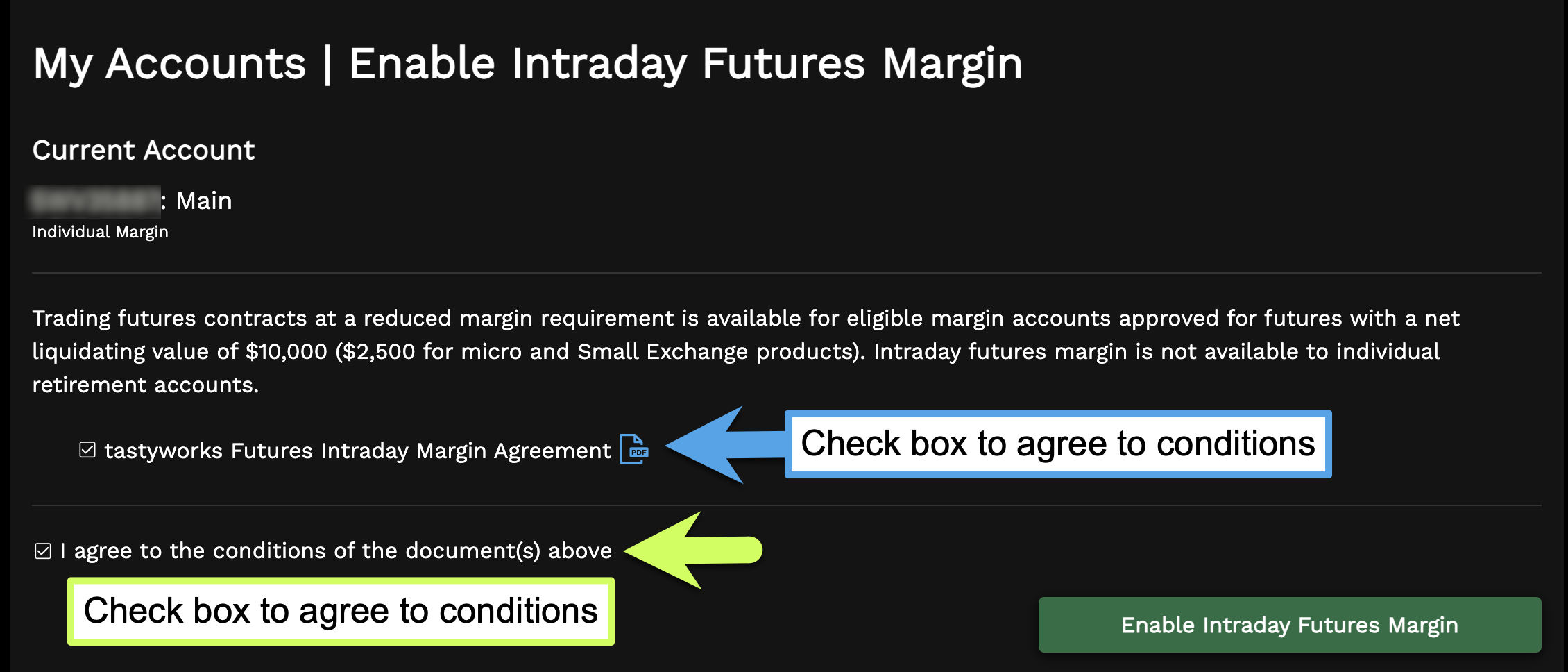Check the tastyworks Futures Intraday Margin Agreement box
Image resolution: width=1568 pixels, height=672 pixels.
(x=86, y=451)
